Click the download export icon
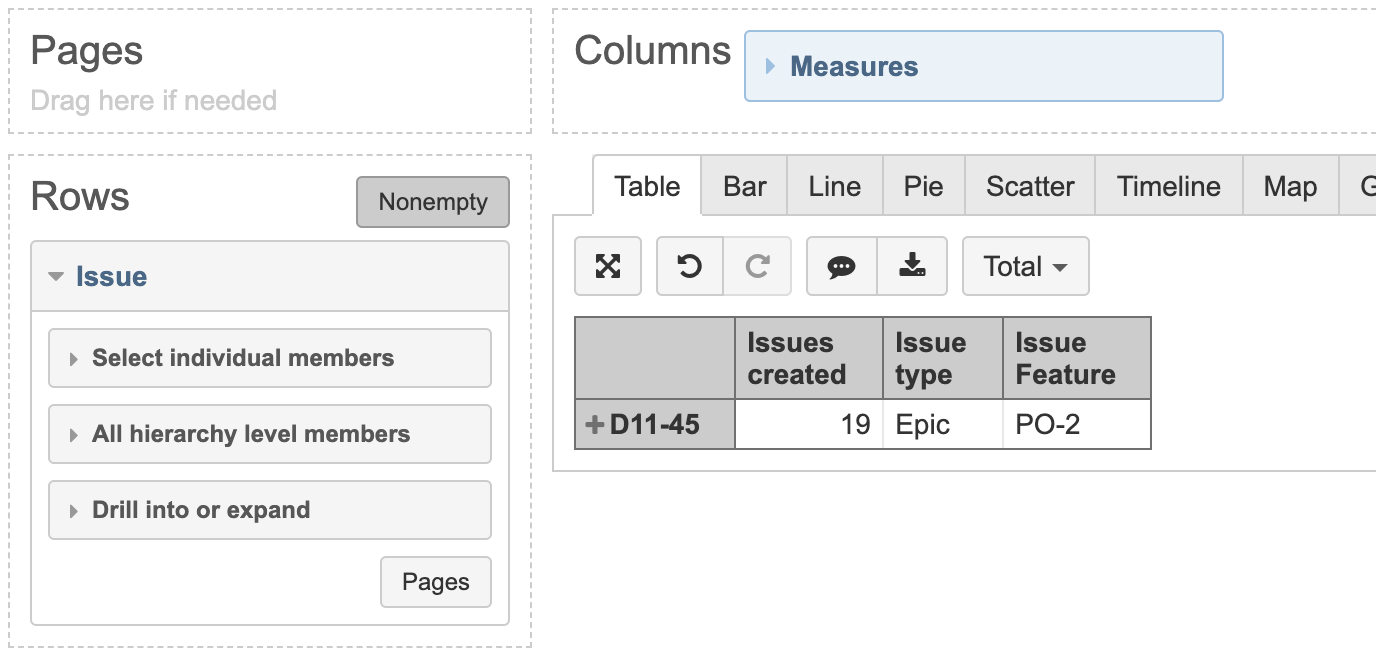The width and height of the screenshot is (1376, 656). (912, 266)
